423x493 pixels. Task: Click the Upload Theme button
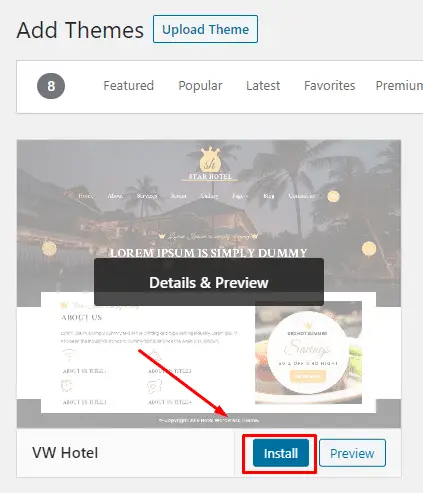coord(205,29)
